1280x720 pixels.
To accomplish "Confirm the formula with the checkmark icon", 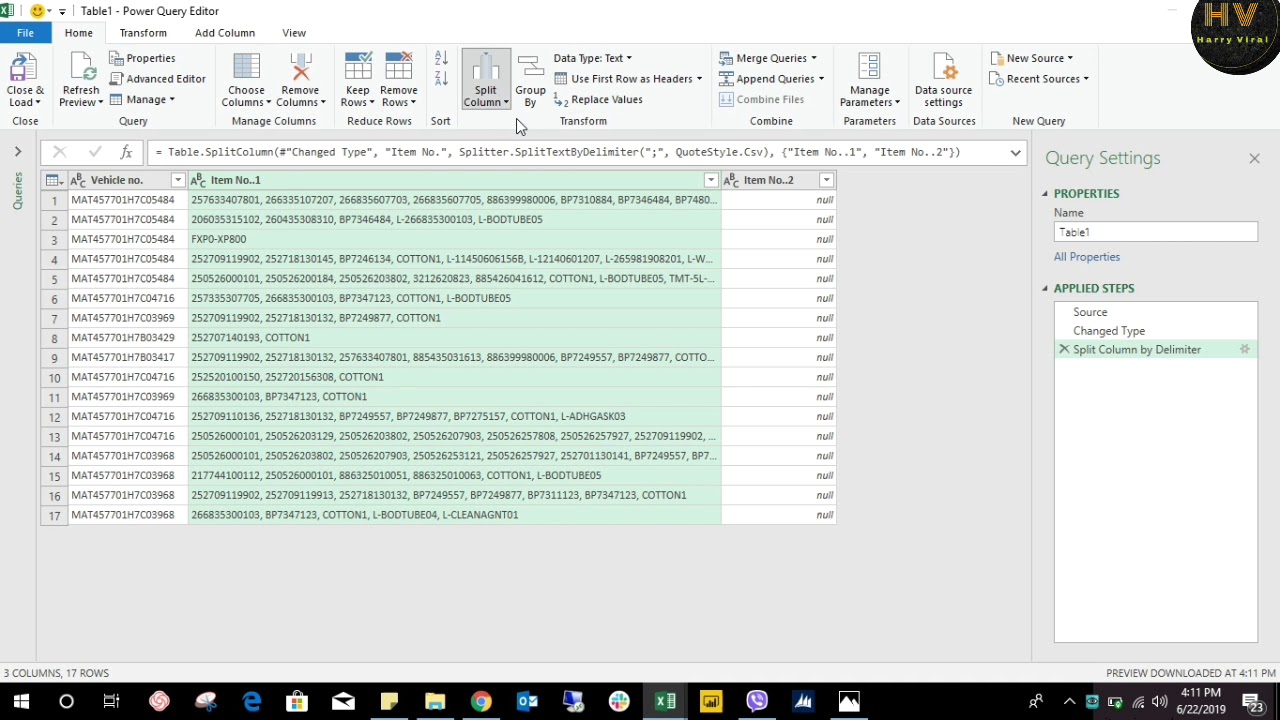I will pos(94,152).
